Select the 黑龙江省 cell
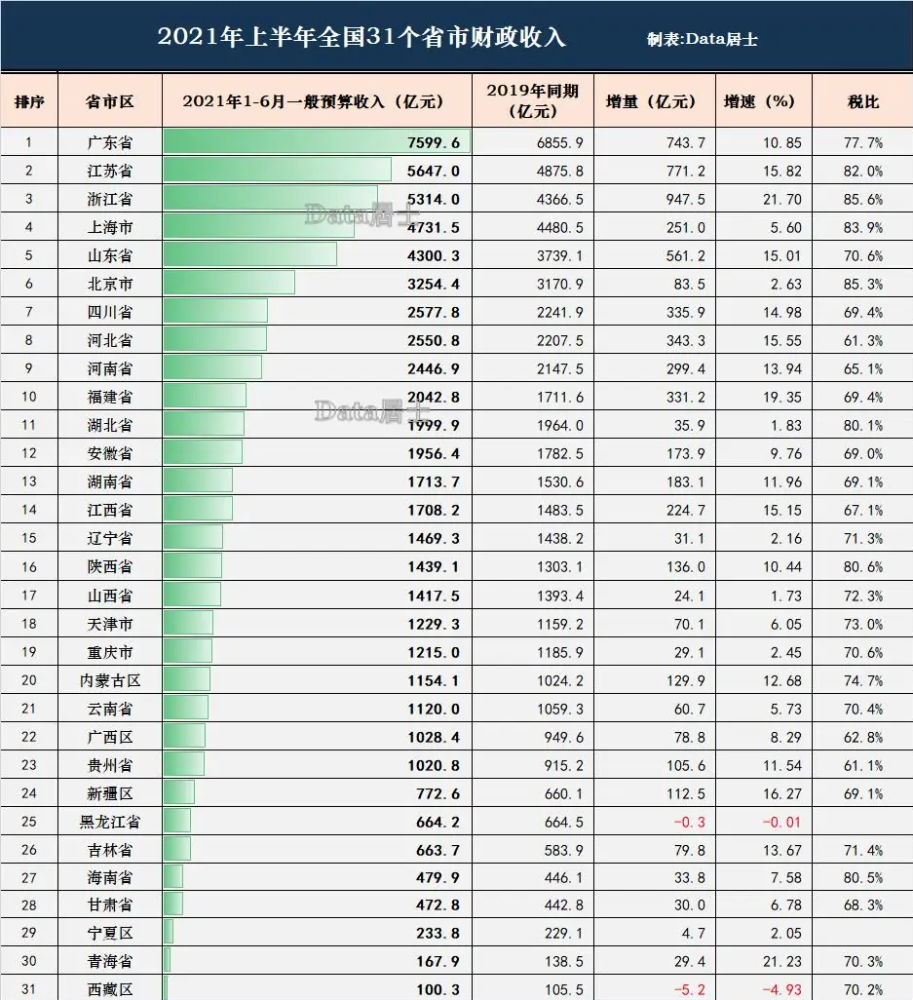The height and width of the screenshot is (1000, 913). [x=110, y=822]
